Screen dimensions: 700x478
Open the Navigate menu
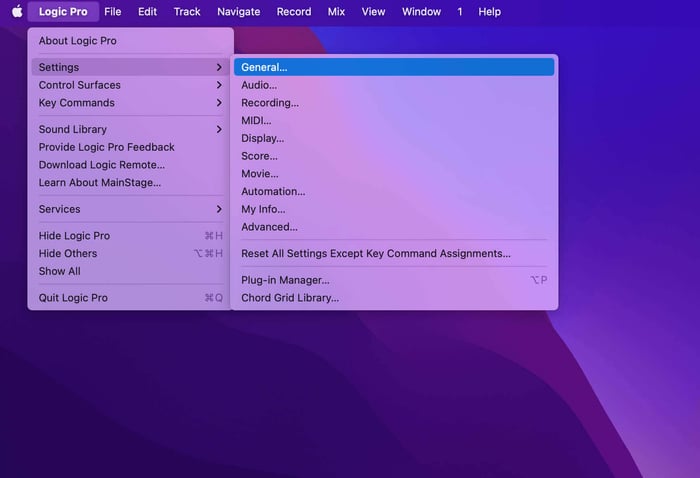(x=238, y=12)
